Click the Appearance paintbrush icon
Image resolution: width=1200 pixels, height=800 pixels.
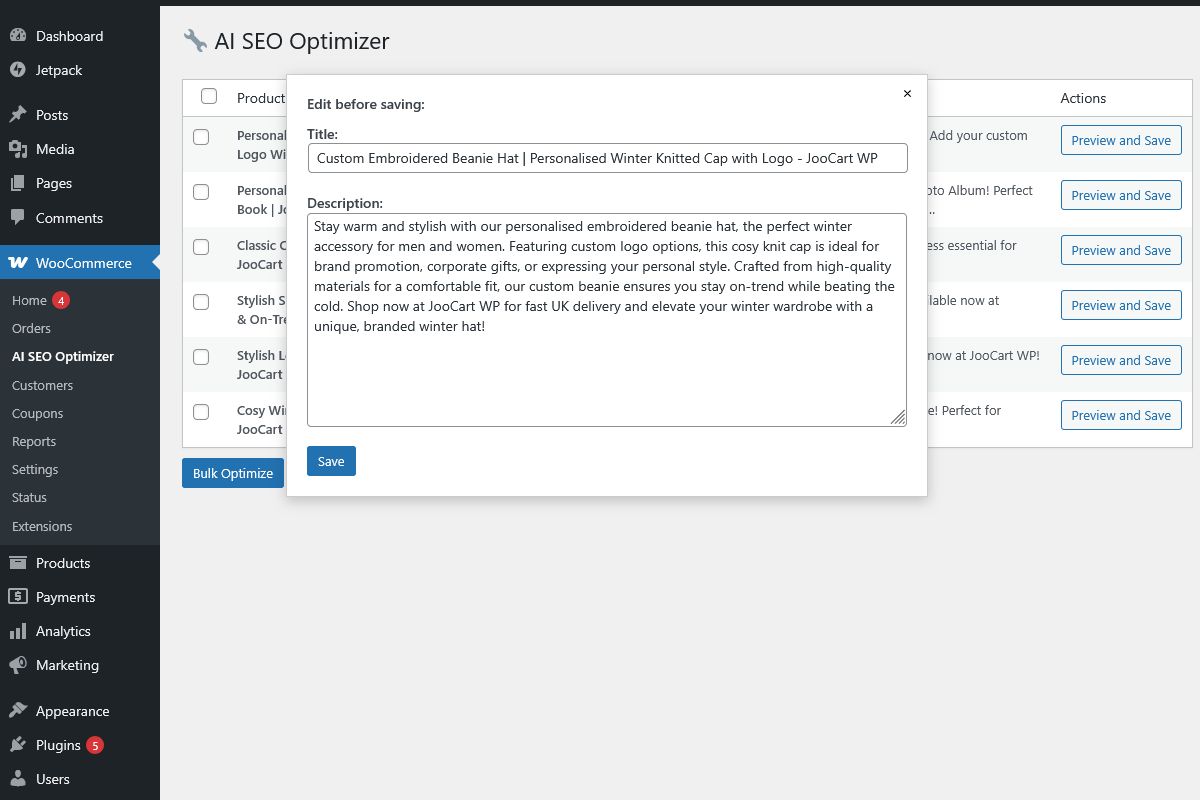pyautogui.click(x=18, y=711)
